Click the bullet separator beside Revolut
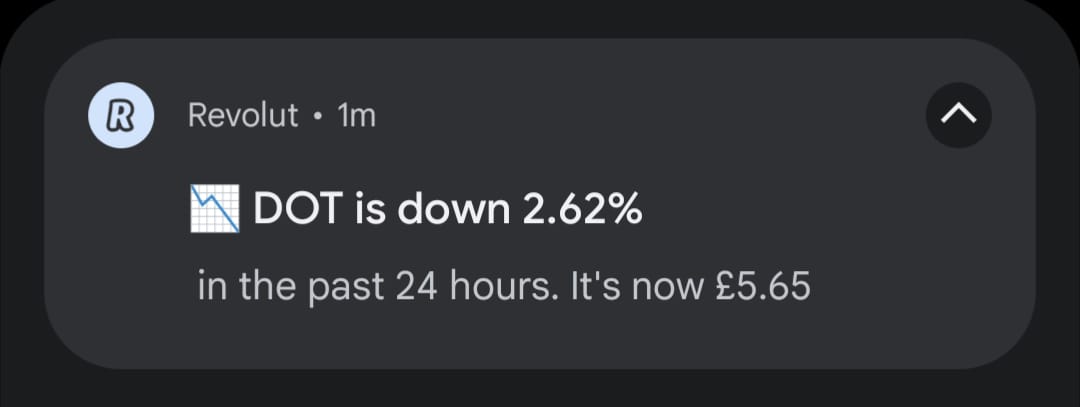This screenshot has height=407, width=1080. pos(317,116)
